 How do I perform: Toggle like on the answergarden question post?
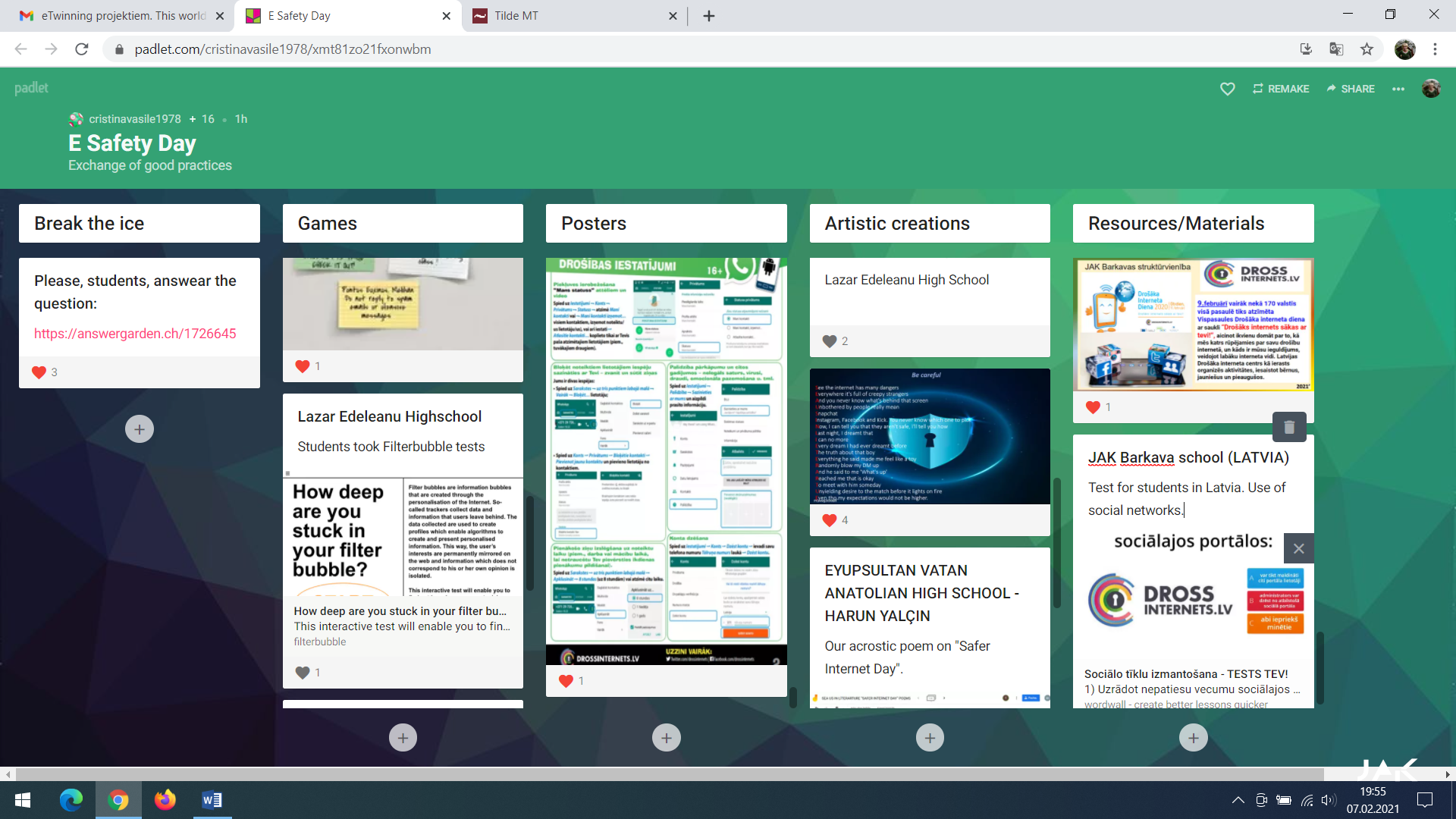pyautogui.click(x=39, y=372)
